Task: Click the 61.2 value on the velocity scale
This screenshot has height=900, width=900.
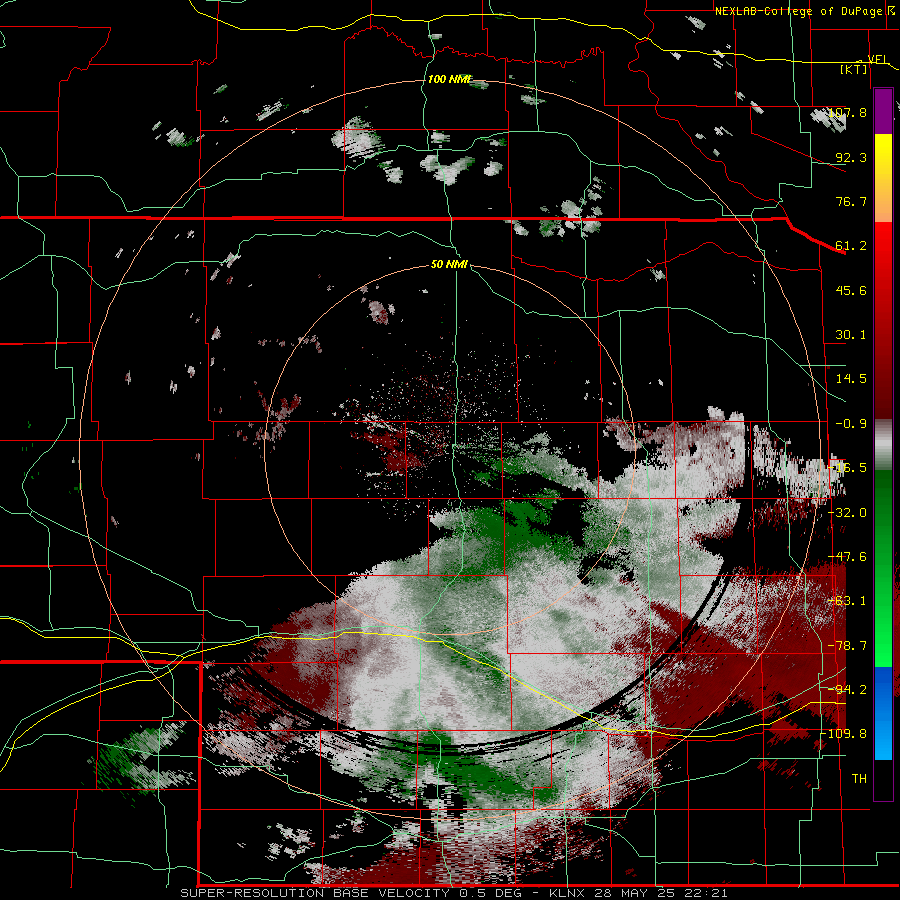Action: click(851, 246)
